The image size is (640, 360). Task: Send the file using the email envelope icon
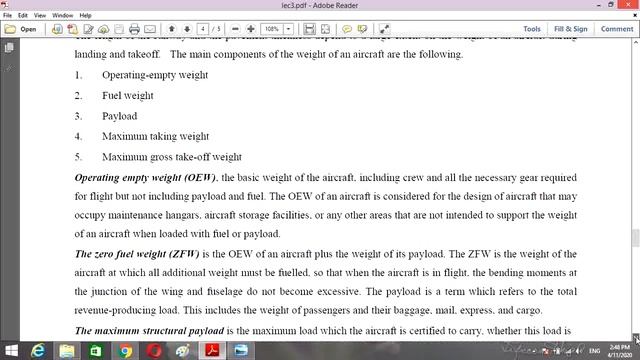(x=150, y=29)
